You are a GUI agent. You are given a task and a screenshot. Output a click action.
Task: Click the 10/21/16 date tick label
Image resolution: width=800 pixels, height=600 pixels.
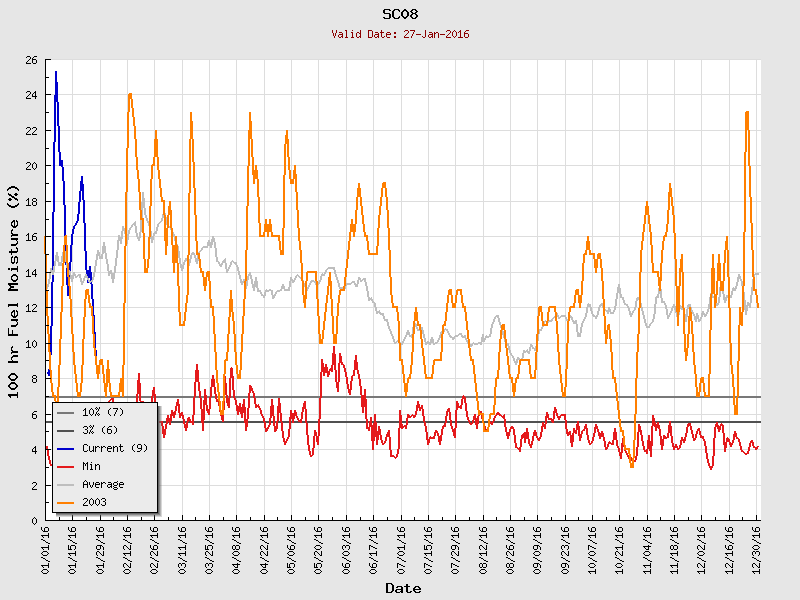tap(620, 549)
